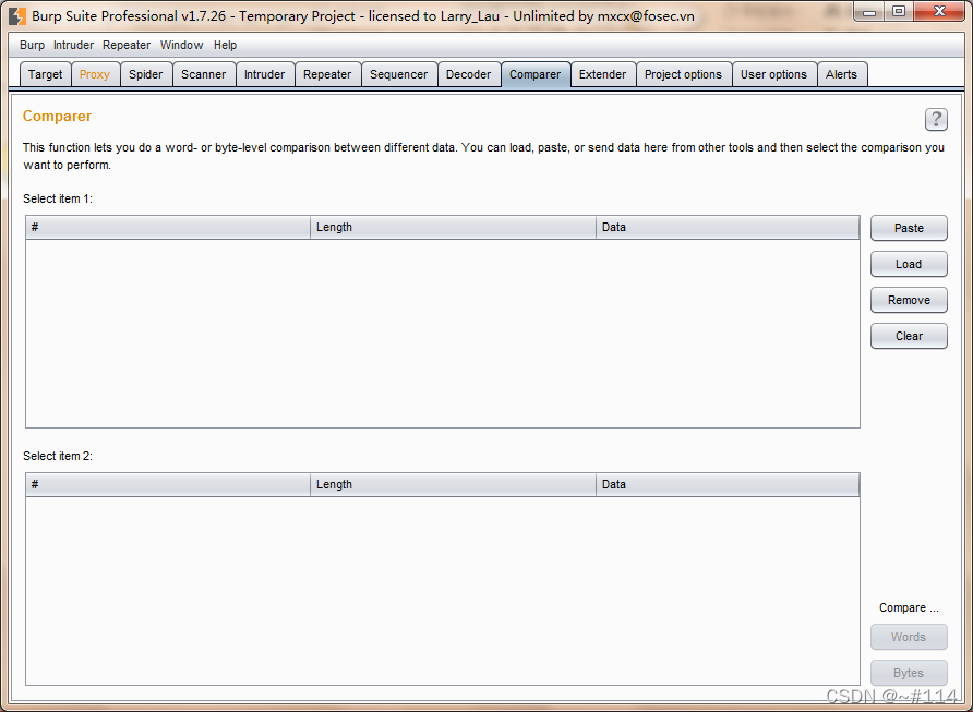The width and height of the screenshot is (973, 713).
Task: Open the Repeater menu in menu bar
Action: coord(127,45)
